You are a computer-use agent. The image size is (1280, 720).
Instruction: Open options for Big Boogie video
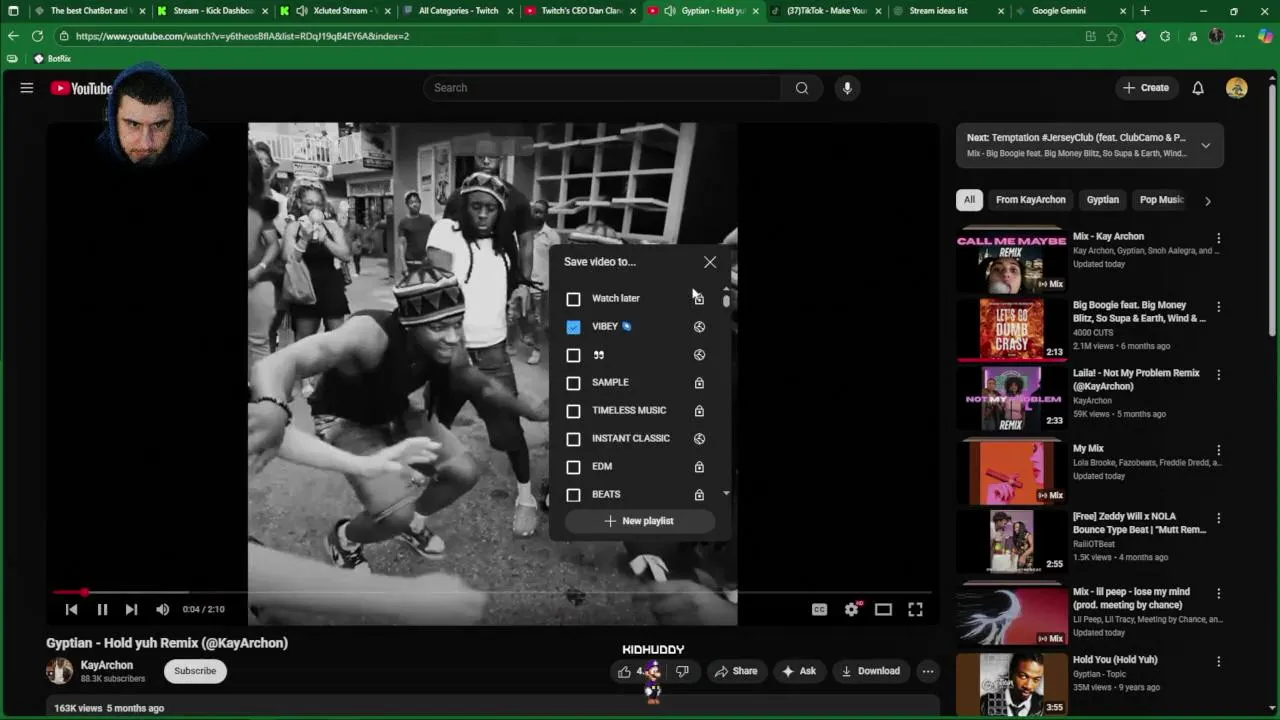click(1218, 307)
